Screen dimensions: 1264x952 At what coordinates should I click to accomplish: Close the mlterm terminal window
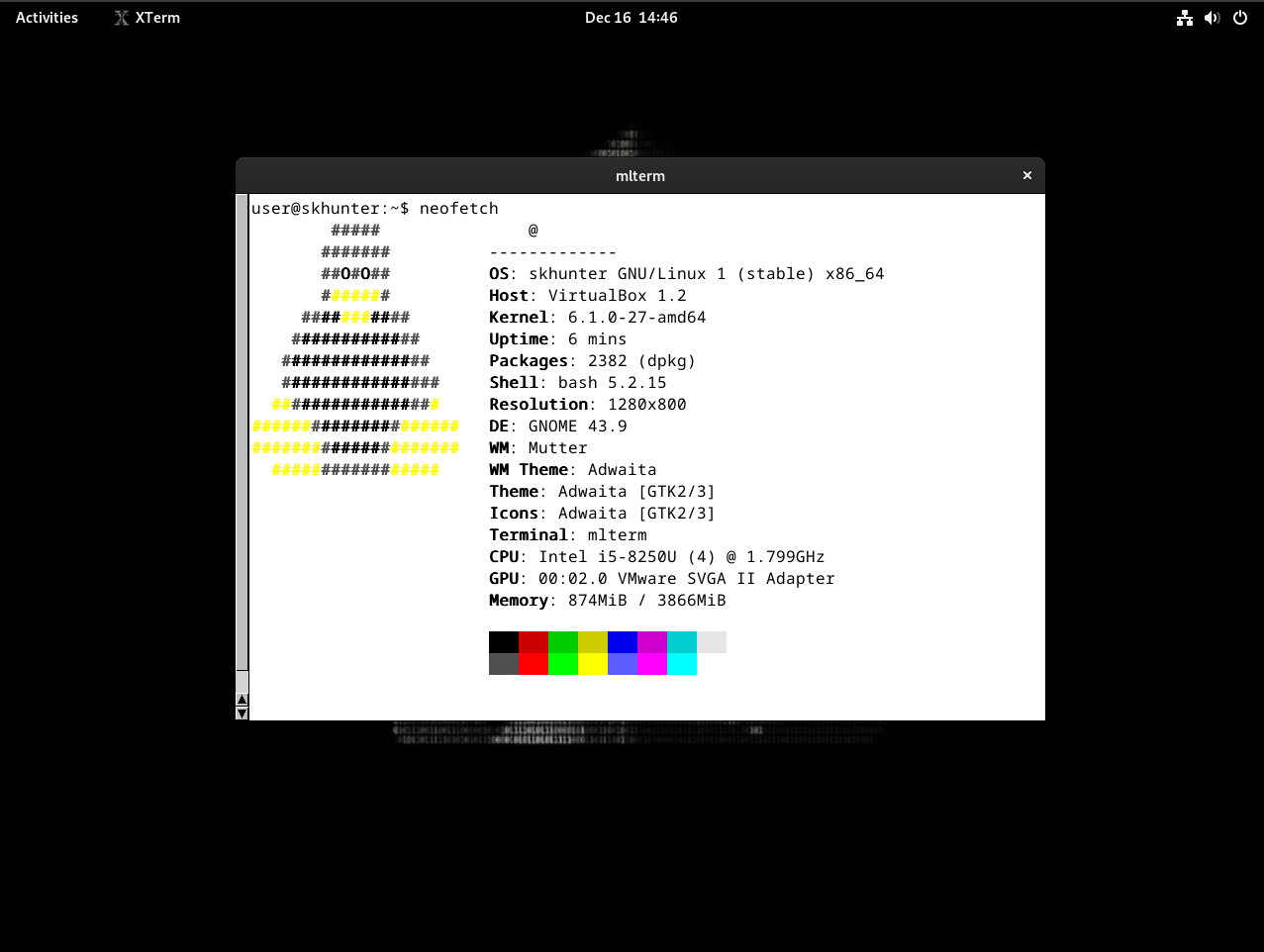(x=1026, y=175)
